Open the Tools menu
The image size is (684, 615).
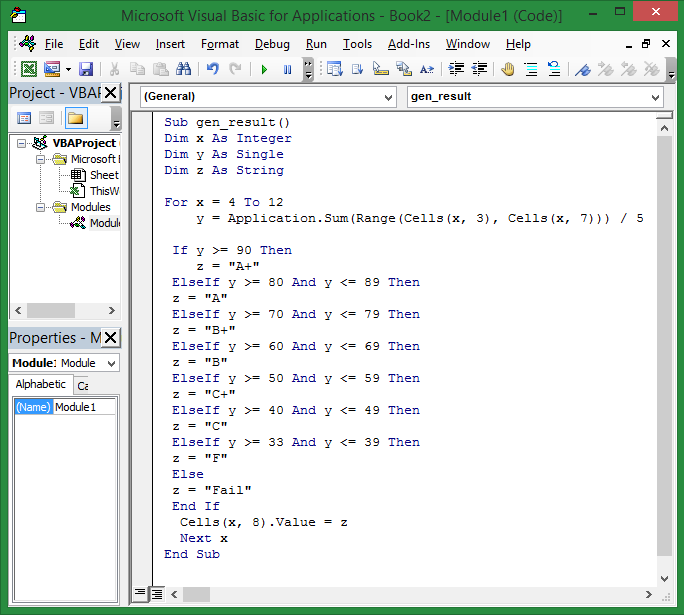(x=357, y=44)
